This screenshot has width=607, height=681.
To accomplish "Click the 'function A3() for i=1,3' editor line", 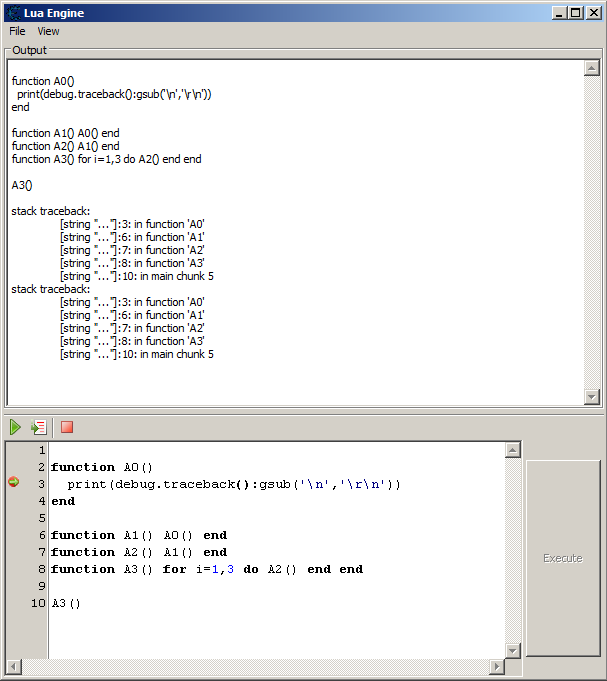I will (207, 569).
